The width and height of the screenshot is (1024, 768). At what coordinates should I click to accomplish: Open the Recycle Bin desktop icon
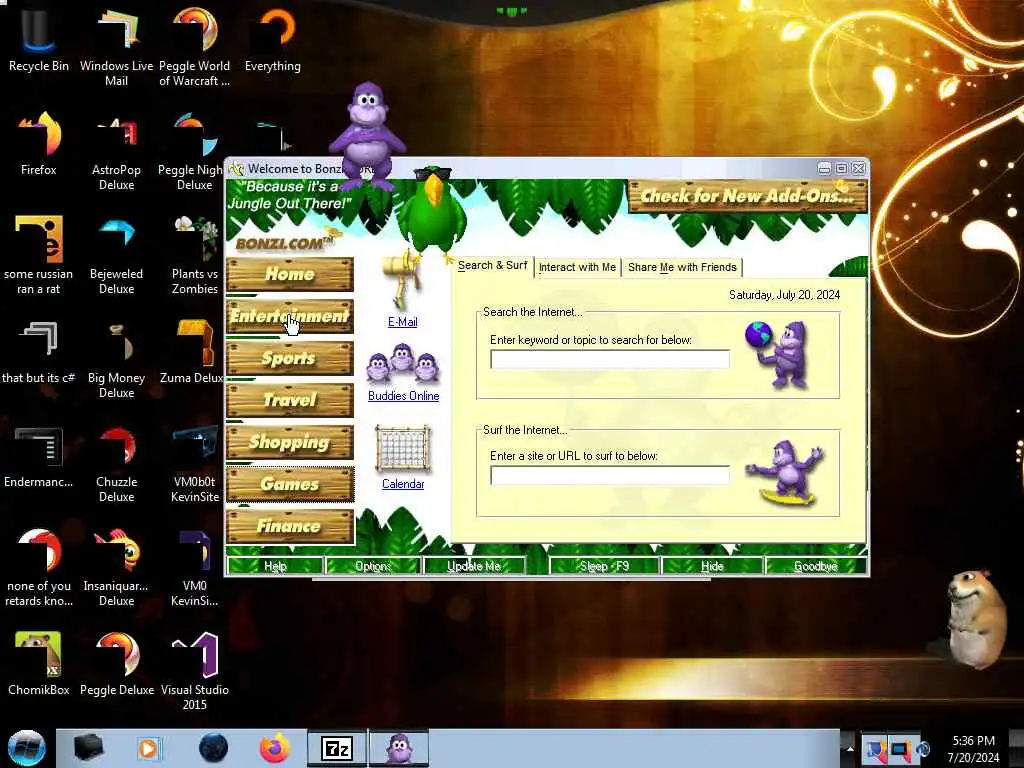click(39, 39)
